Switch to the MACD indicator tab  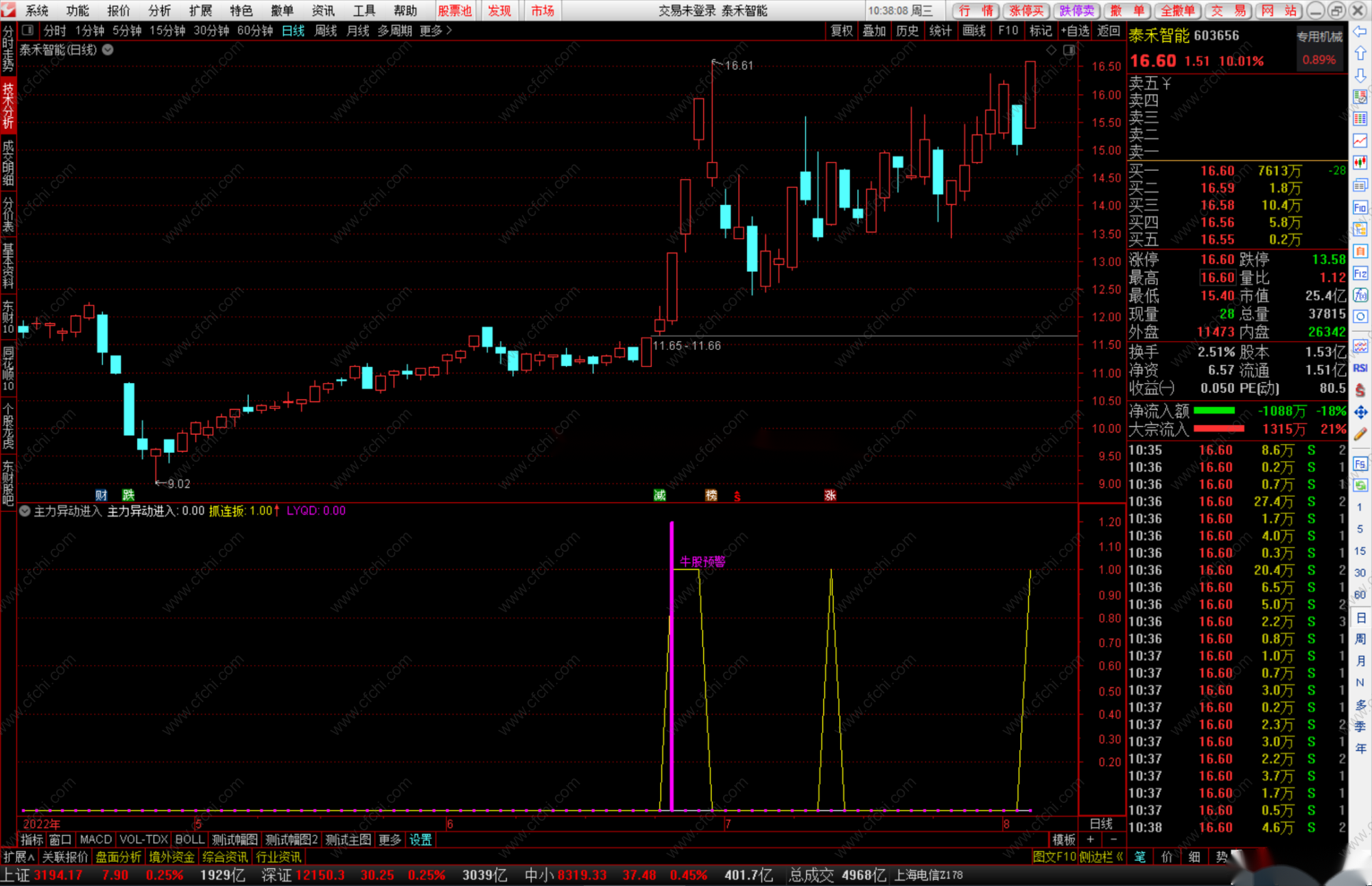95,839
